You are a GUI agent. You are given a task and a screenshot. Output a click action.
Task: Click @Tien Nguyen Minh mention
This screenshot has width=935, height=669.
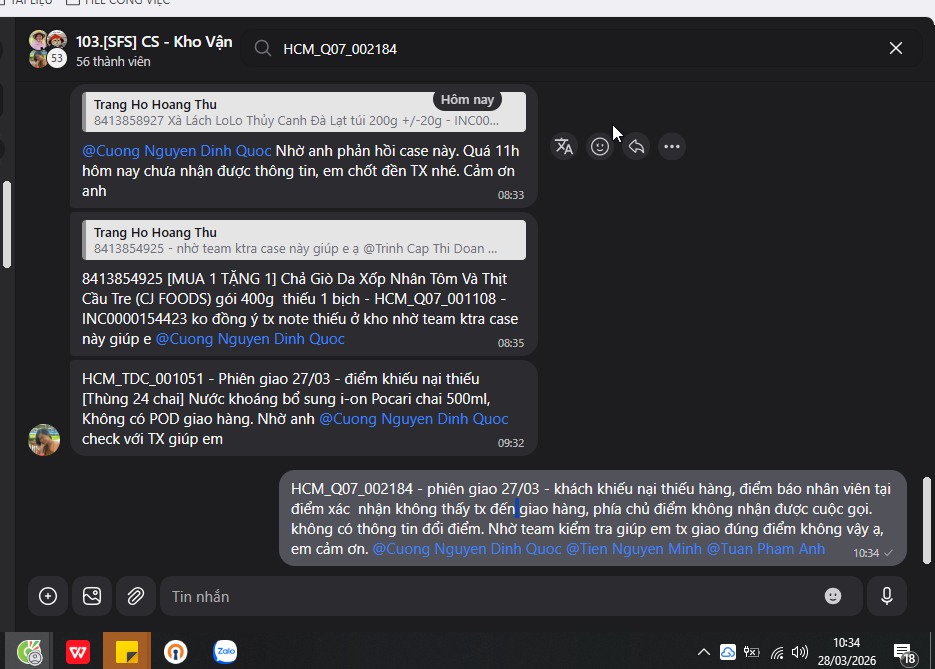[x=634, y=549]
